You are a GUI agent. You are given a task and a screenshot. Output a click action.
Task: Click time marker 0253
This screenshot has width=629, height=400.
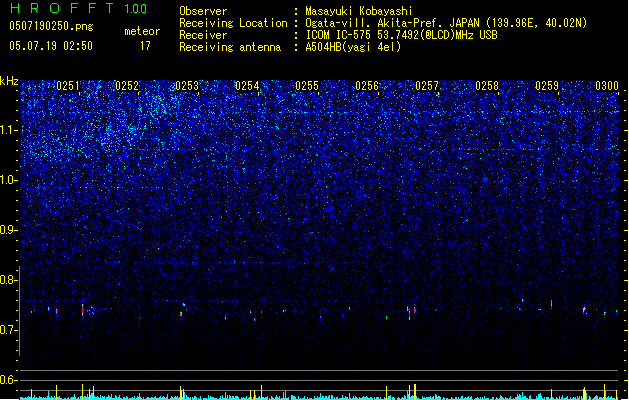187,86
